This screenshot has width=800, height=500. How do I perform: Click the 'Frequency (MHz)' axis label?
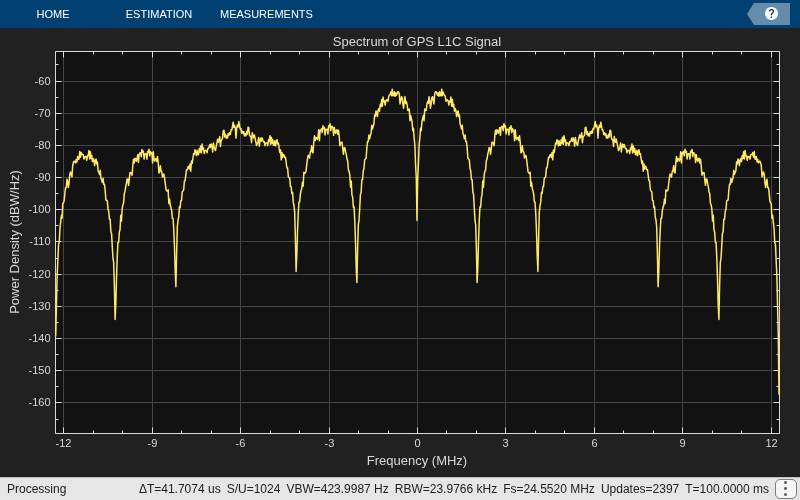click(417, 461)
